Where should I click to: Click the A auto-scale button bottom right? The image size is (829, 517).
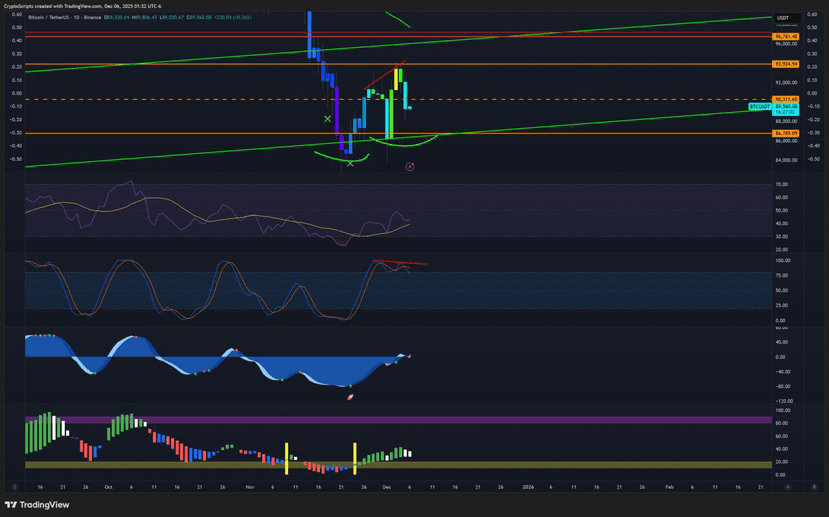coord(788,487)
